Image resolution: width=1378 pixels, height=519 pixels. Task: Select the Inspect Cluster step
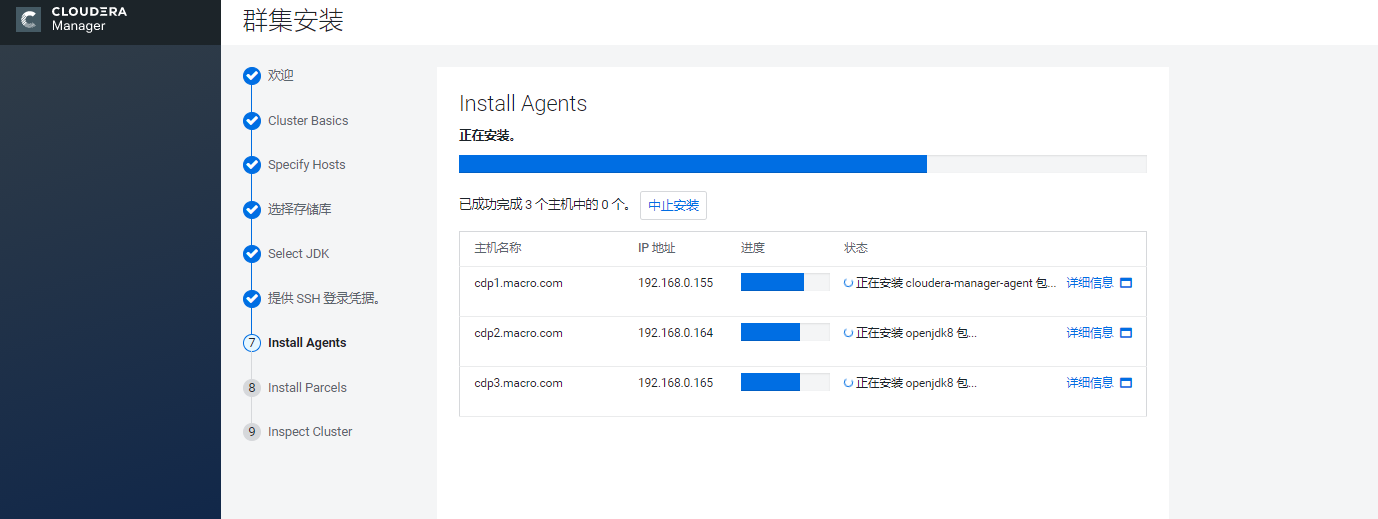tap(310, 432)
